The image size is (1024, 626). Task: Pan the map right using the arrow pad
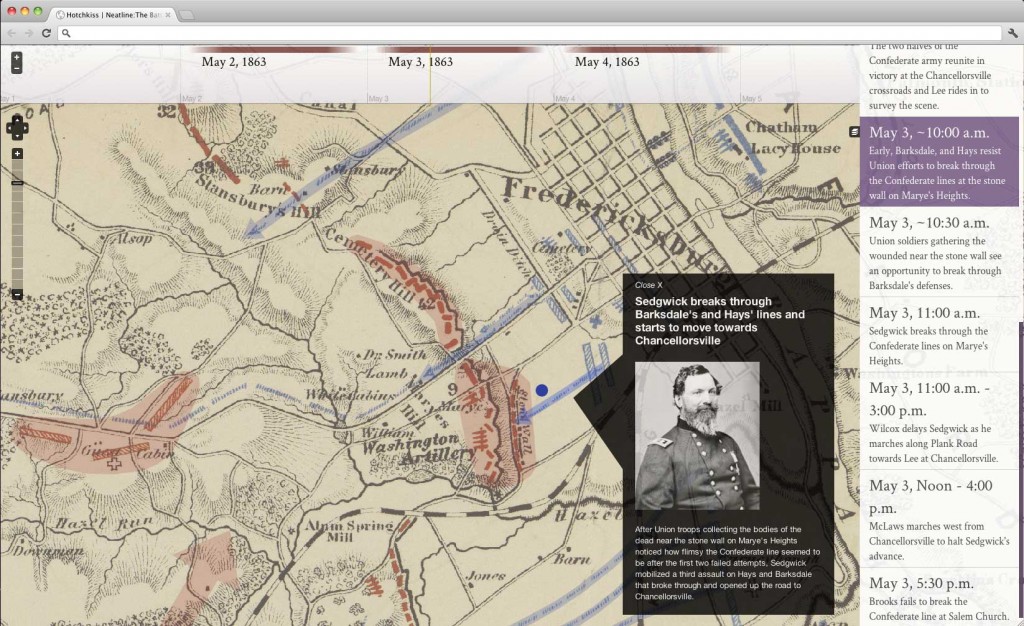(x=24, y=128)
